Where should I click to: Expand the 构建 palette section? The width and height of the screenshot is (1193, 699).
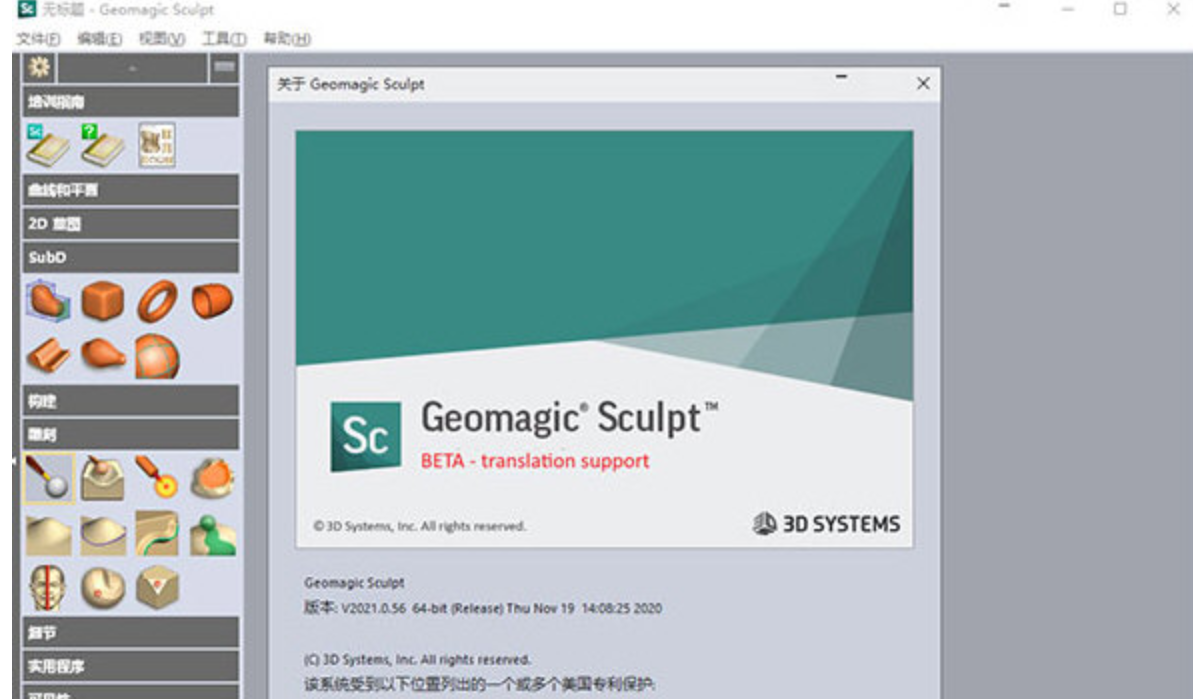pos(130,401)
